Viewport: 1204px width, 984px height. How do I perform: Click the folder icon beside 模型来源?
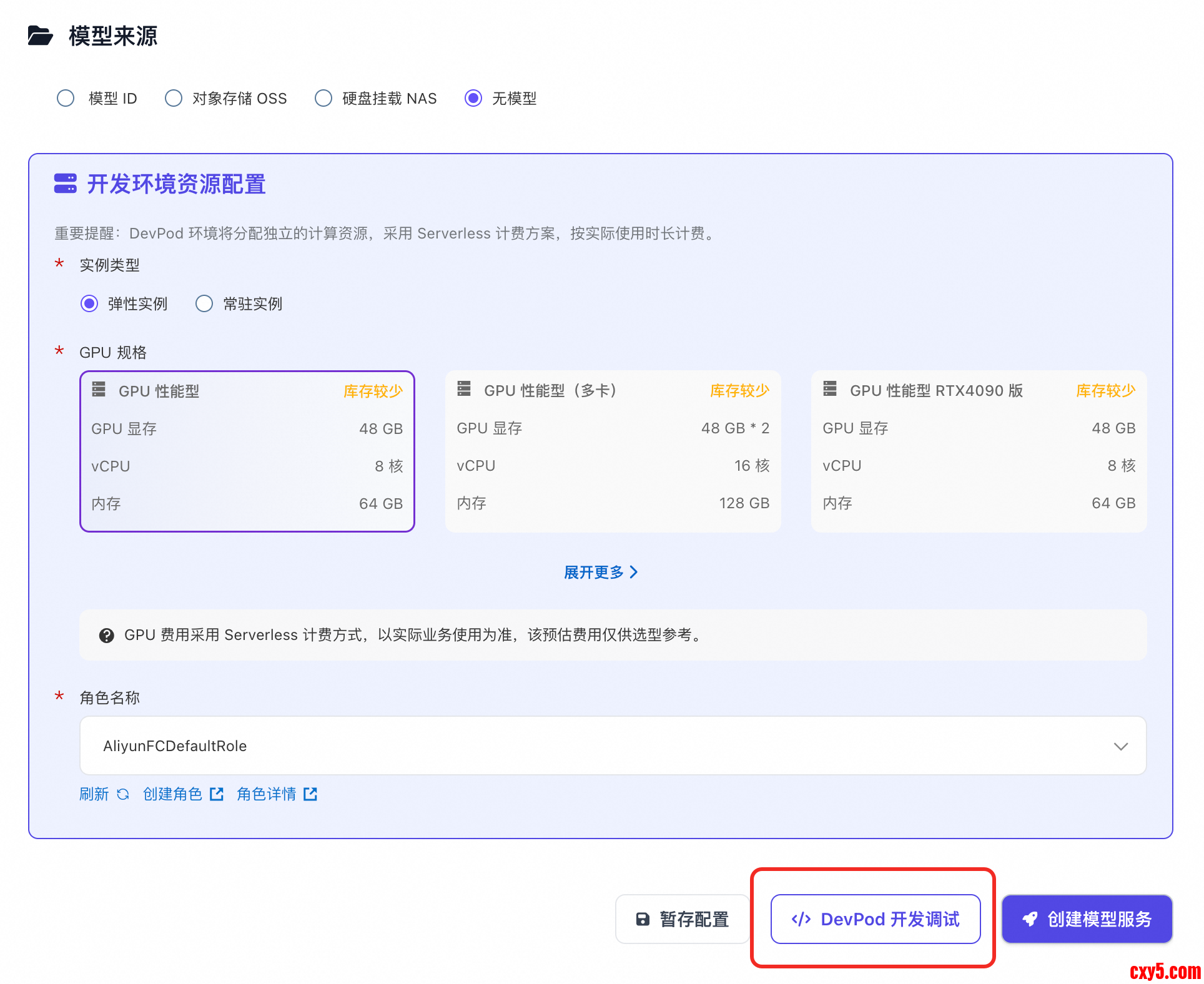tap(41, 36)
